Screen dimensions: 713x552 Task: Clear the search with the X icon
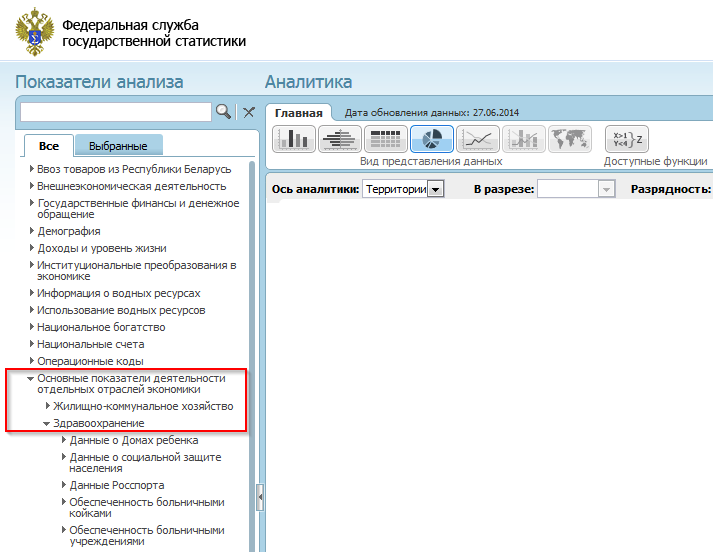point(249,112)
